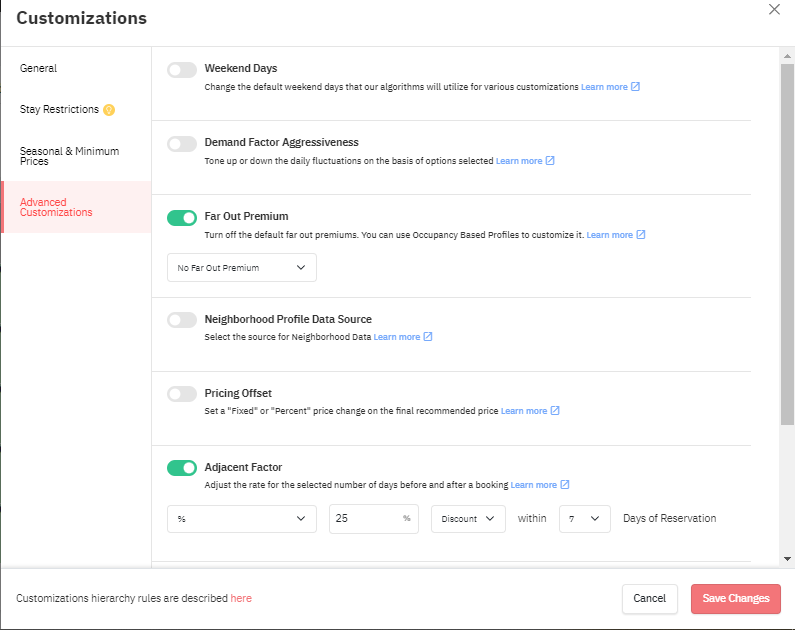Close the Customizations dialog with X
The width and height of the screenshot is (795, 630).
click(774, 9)
